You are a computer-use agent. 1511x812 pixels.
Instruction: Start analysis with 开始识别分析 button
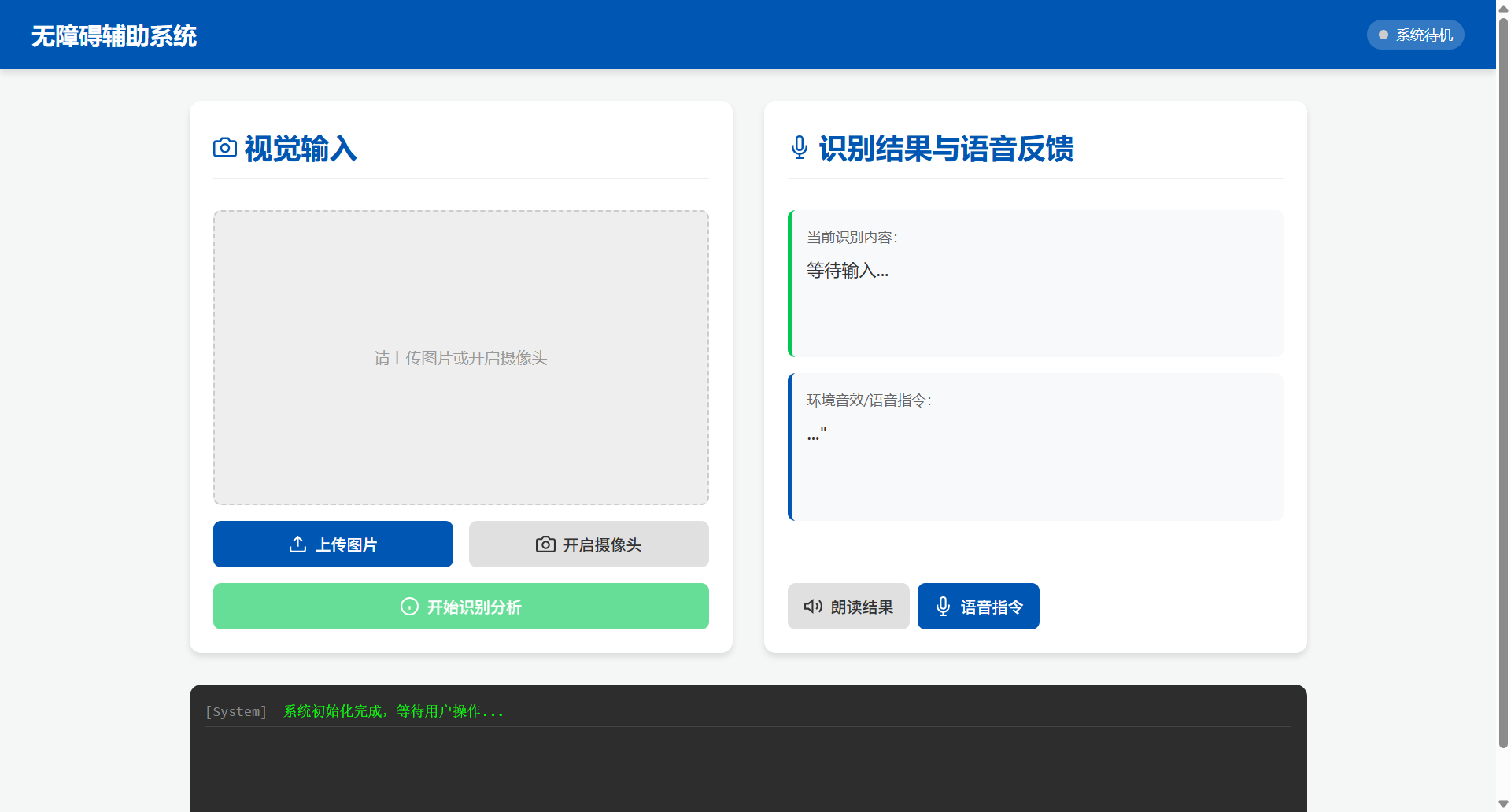coord(460,606)
